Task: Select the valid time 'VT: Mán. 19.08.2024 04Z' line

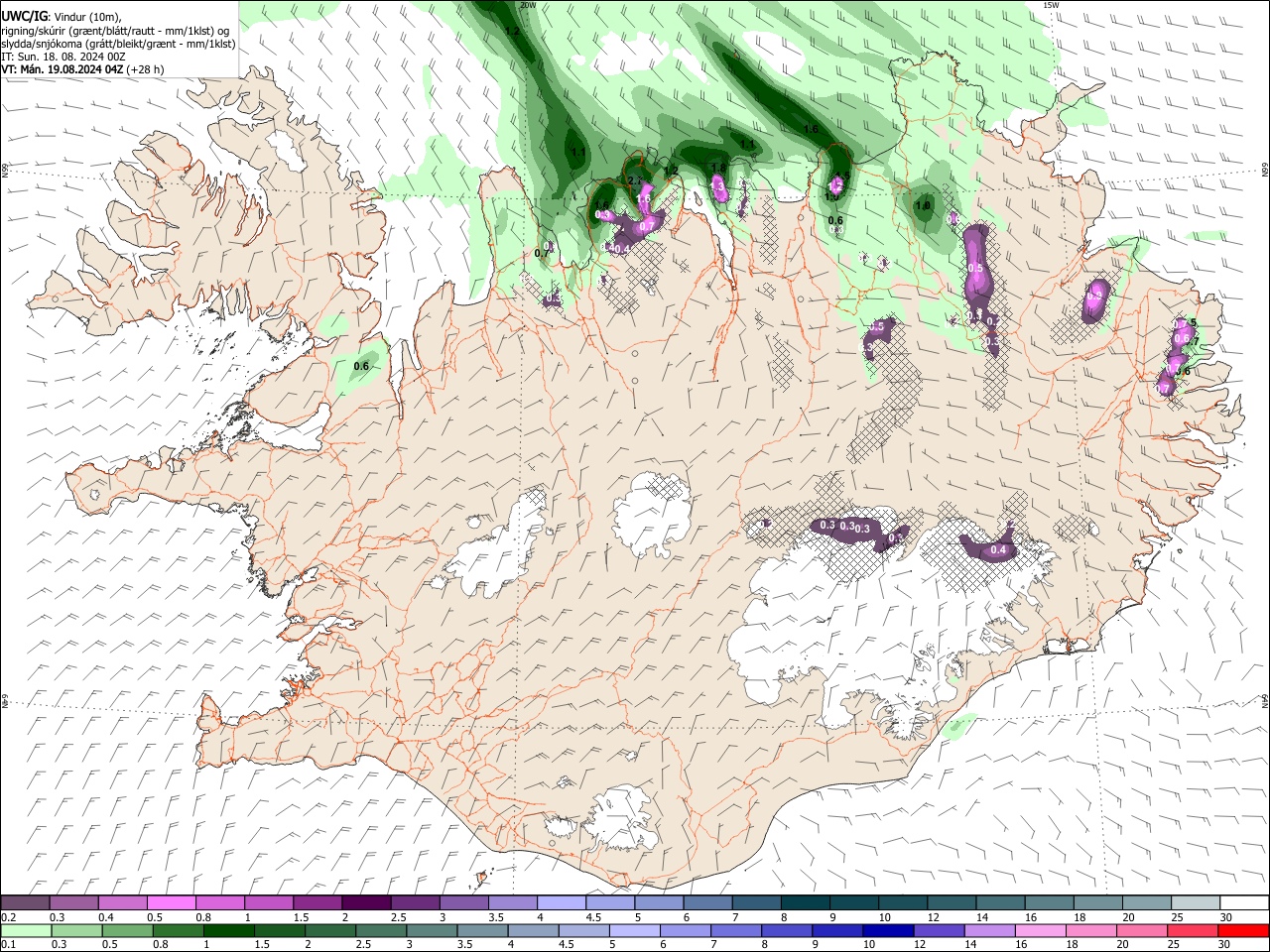Action: pyautogui.click(x=63, y=70)
